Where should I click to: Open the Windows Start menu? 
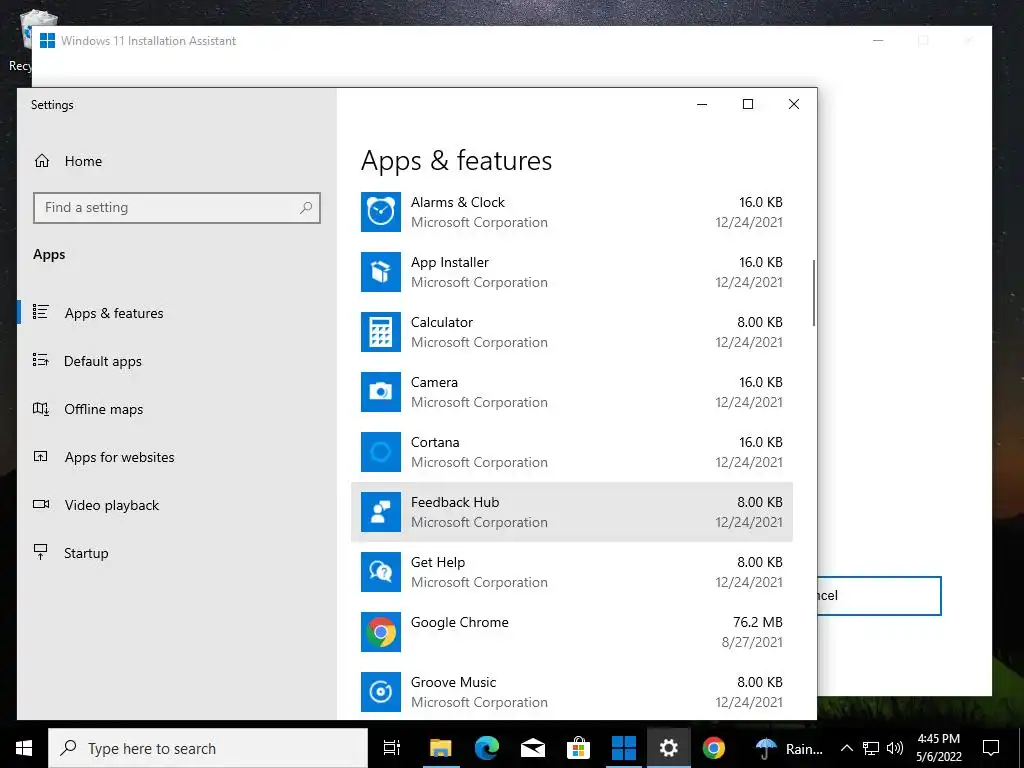click(x=24, y=748)
